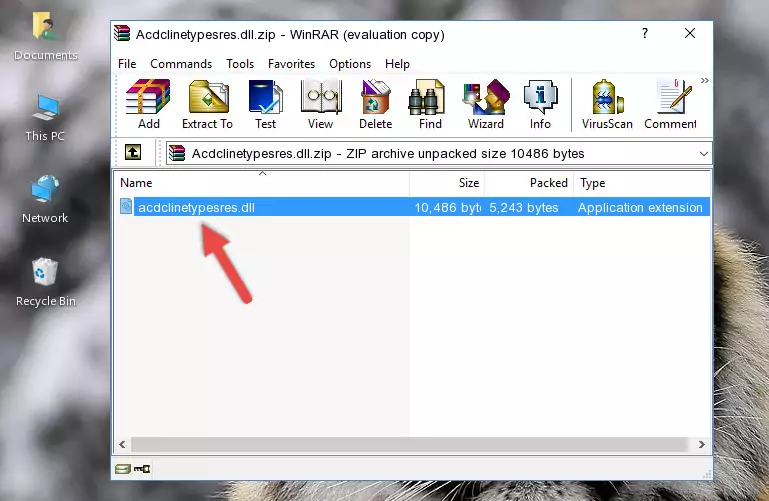Viewport: 769px width, 501px height.
Task: Click the Application extension type cell
Action: pyautogui.click(x=640, y=207)
